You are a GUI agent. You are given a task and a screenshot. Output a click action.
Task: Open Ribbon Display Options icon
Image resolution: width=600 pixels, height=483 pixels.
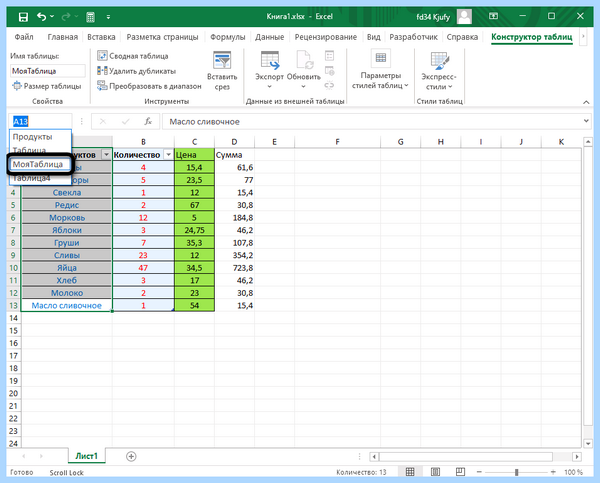[494, 16]
